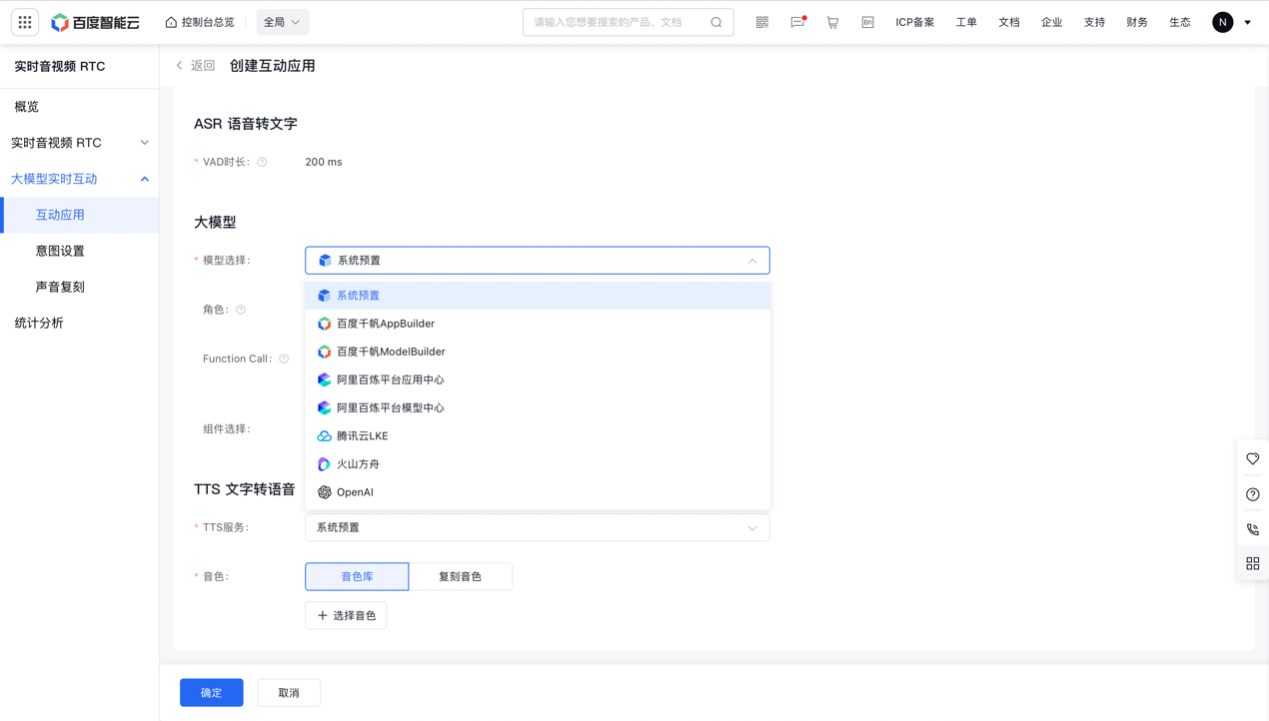1269x721 pixels.
Task: Click the search magnifier icon
Action: [x=716, y=22]
